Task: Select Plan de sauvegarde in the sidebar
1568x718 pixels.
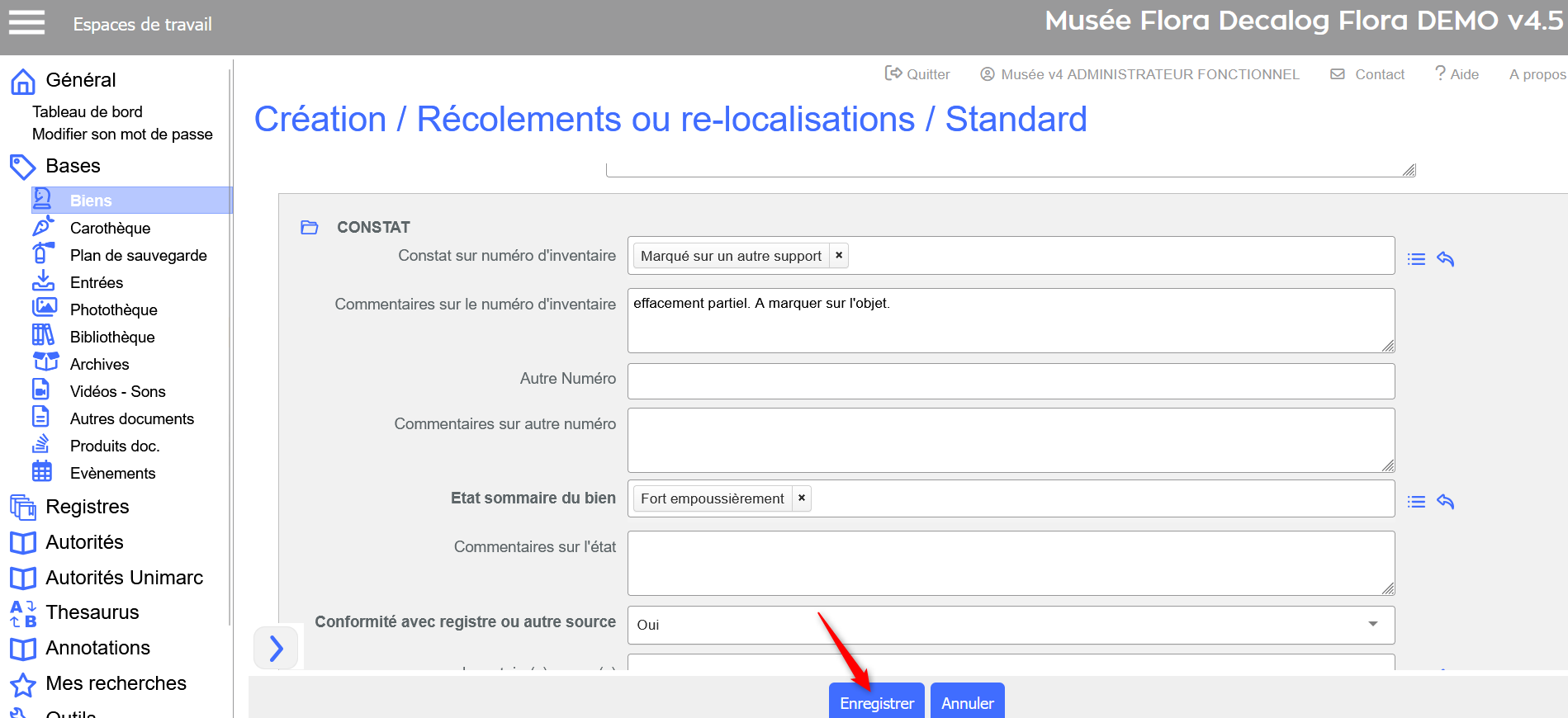Action: click(x=138, y=255)
